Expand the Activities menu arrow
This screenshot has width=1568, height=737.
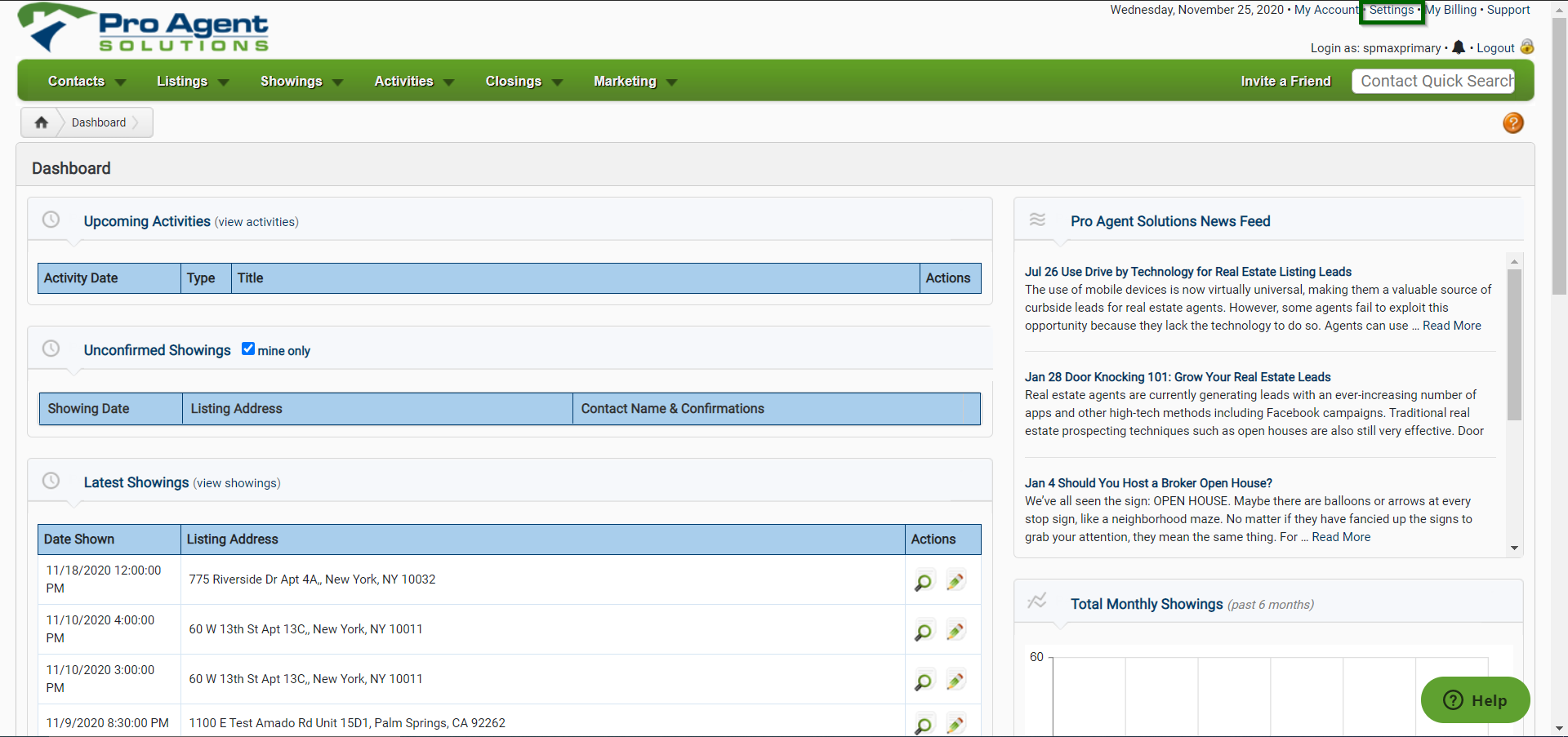coord(448,82)
